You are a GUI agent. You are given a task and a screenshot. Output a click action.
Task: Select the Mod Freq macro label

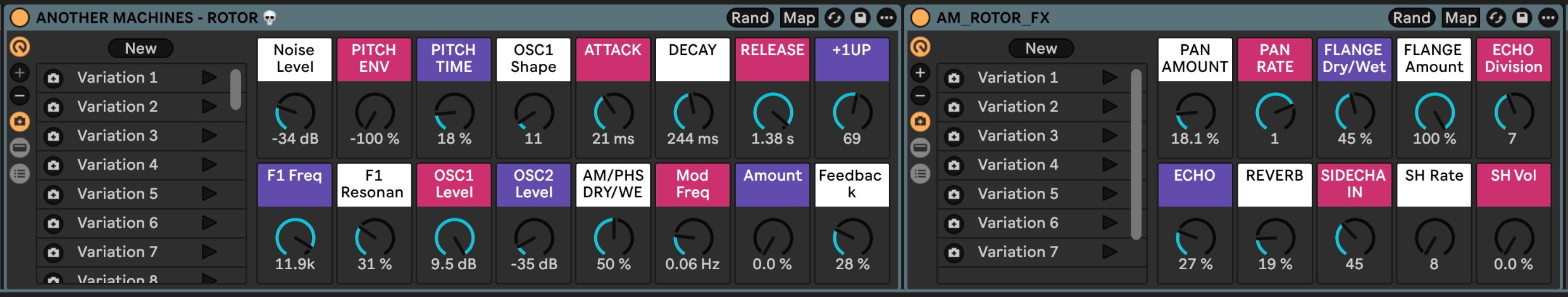[693, 185]
